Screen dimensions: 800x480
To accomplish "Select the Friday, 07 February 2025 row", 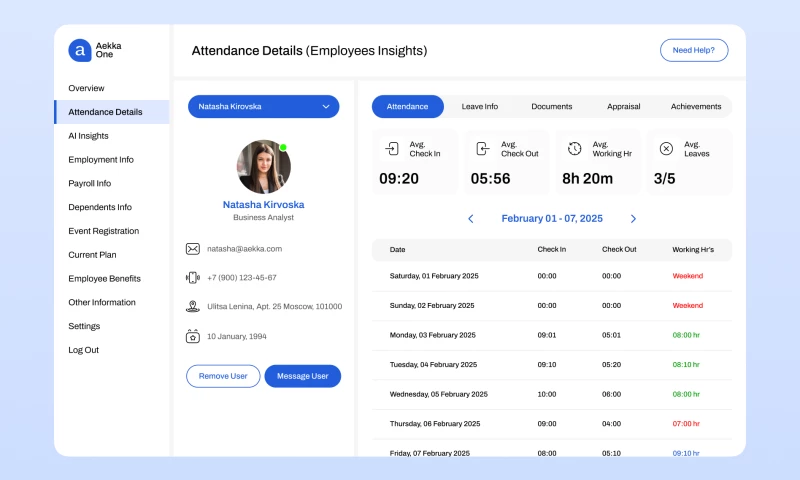I will tap(552, 448).
